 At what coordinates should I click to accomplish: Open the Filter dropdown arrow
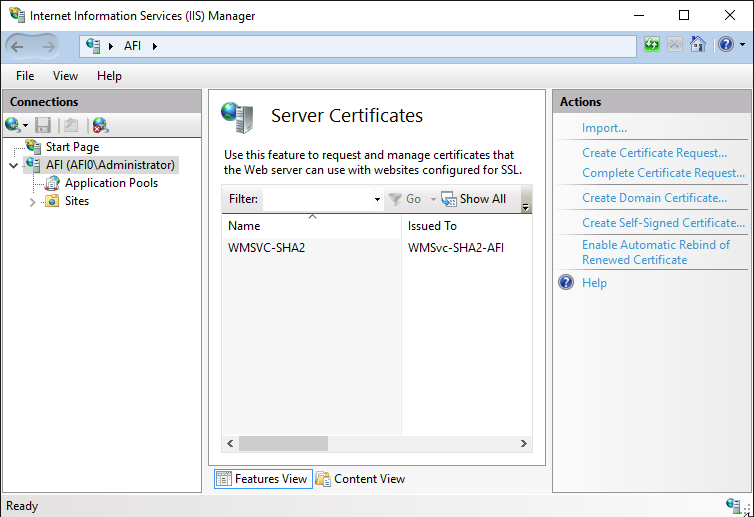coord(377,199)
